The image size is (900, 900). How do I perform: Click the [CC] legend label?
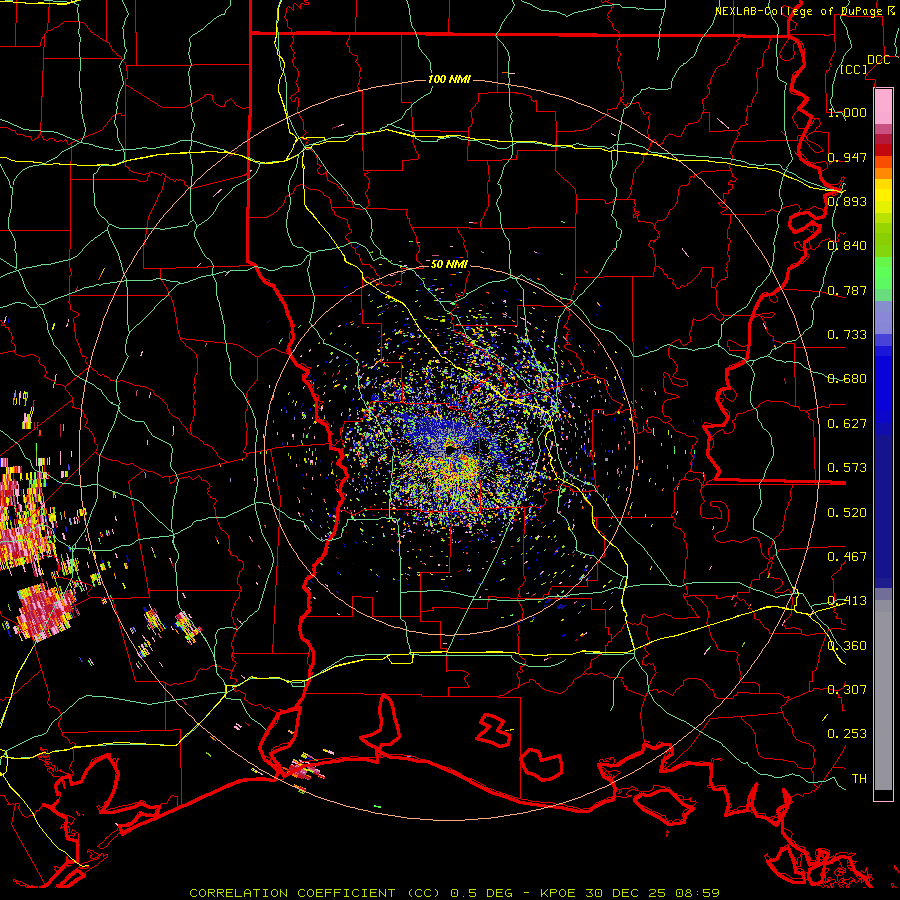pos(854,69)
